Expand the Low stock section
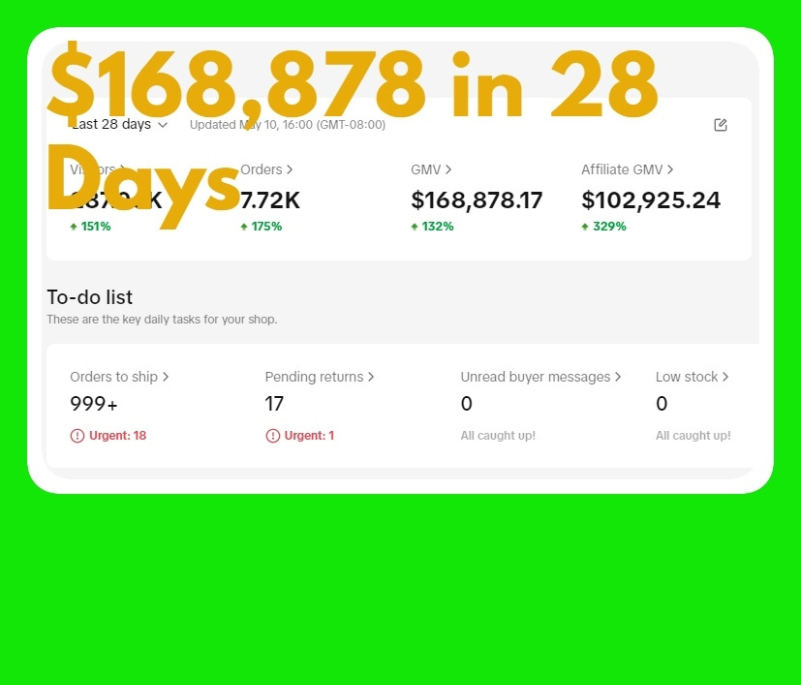 click(692, 377)
